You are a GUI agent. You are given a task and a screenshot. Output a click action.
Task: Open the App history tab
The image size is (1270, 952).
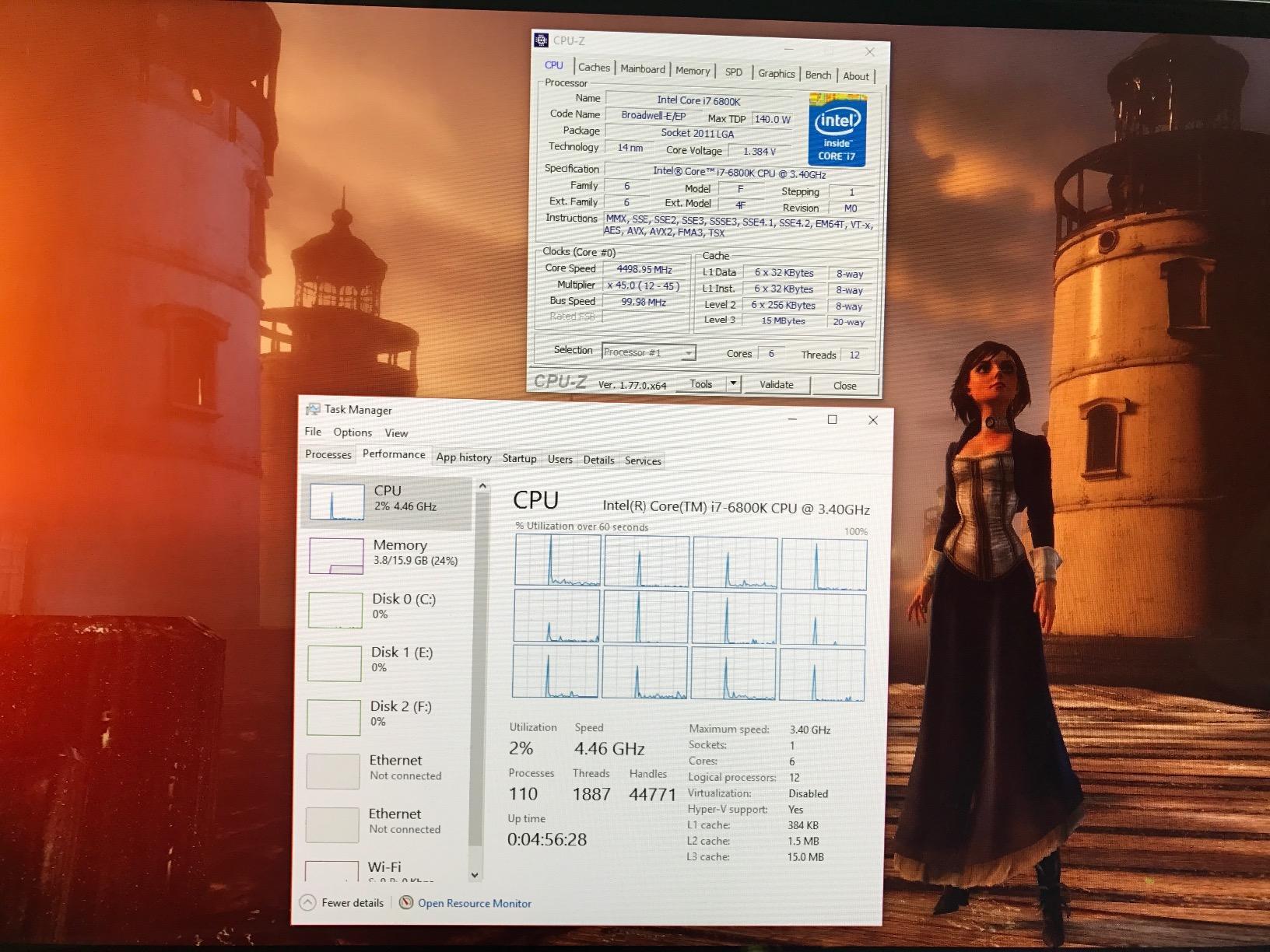pyautogui.click(x=463, y=457)
